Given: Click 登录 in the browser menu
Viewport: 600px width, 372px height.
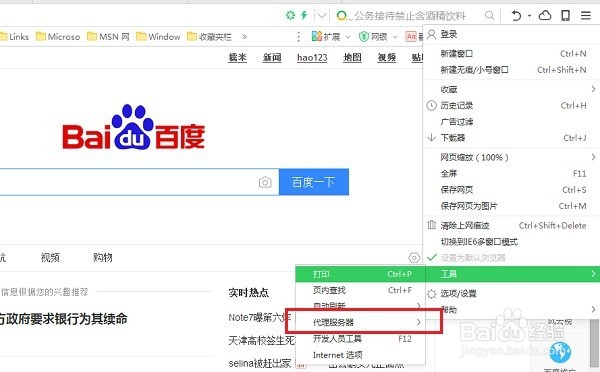Looking at the screenshot, I should pyautogui.click(x=511, y=34).
